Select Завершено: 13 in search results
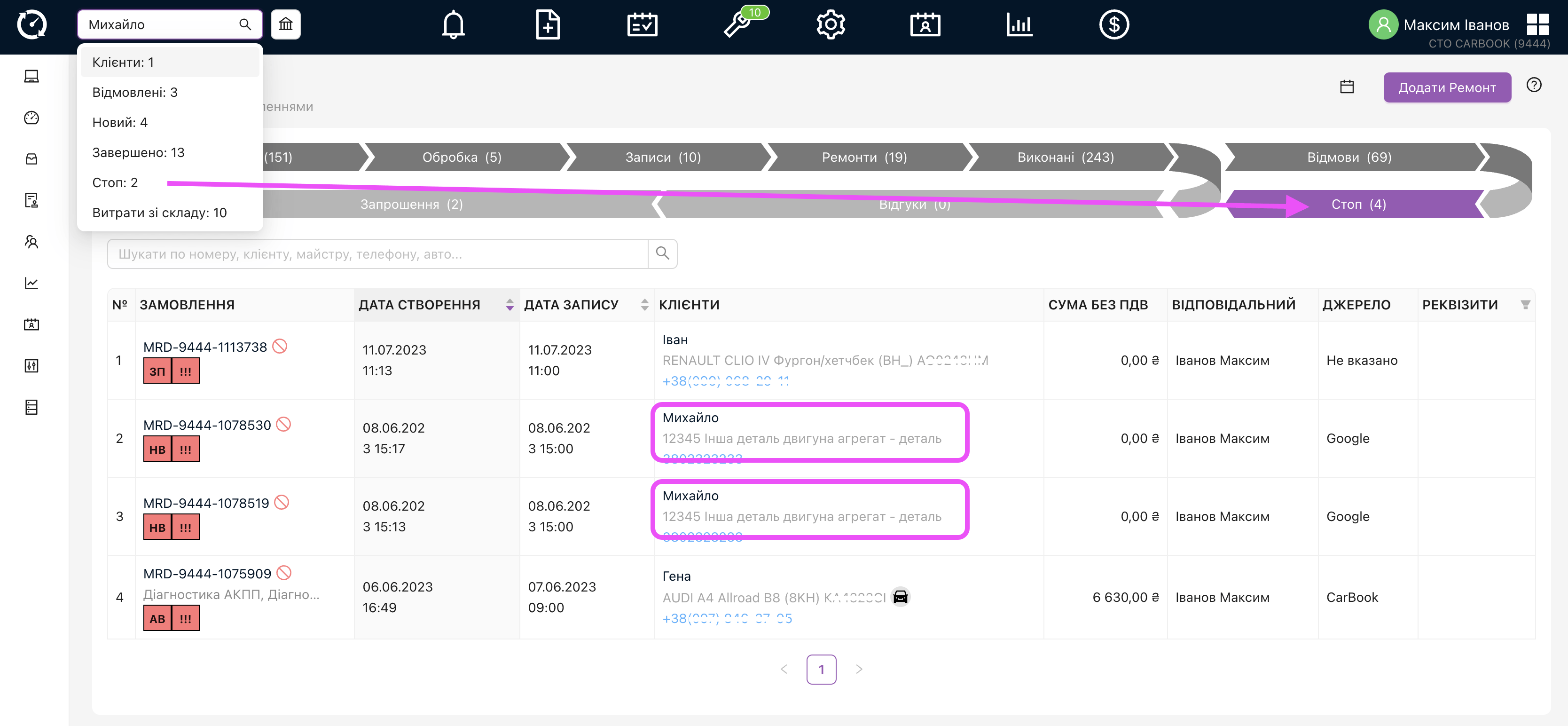The image size is (1568, 726). tap(170, 152)
